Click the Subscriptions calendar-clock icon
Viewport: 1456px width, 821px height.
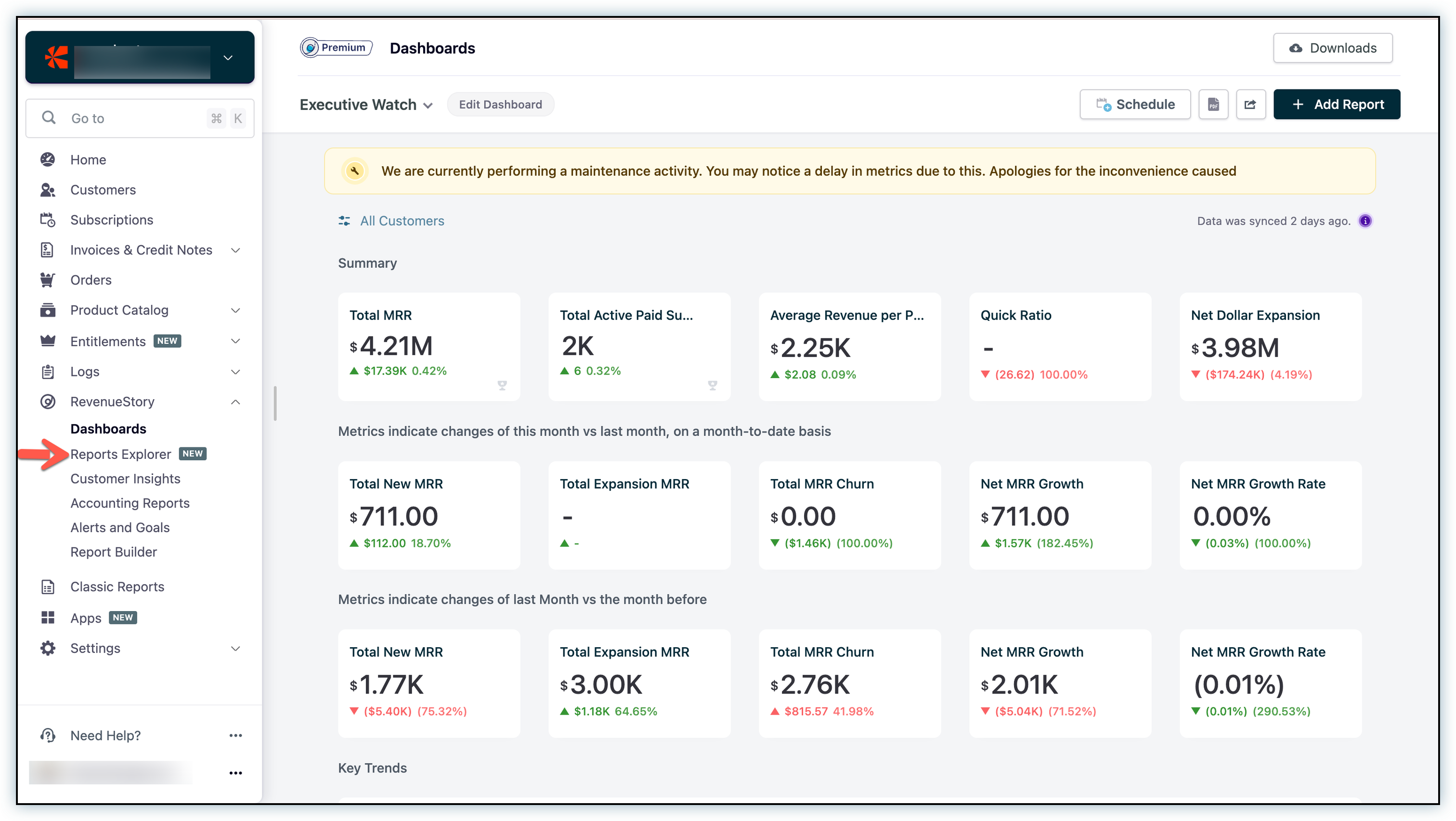(48, 220)
